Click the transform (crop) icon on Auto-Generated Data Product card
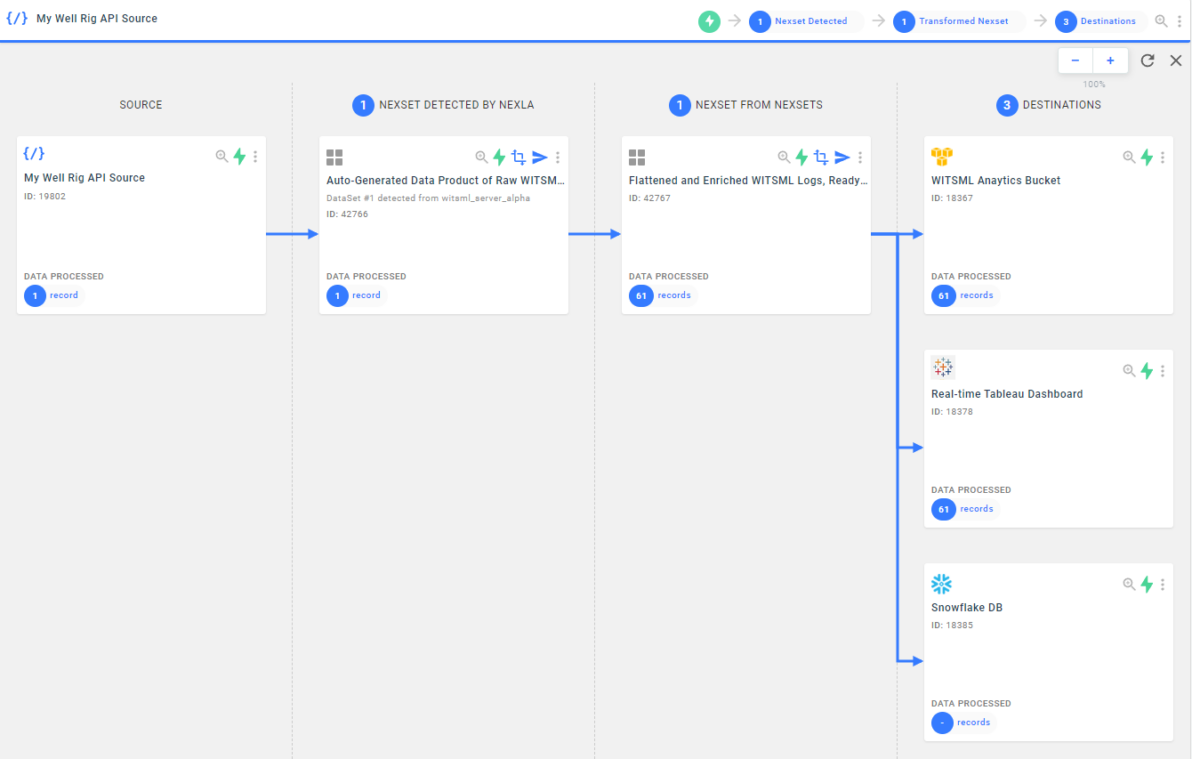Screen dimensions: 1192x759 [x=518, y=157]
